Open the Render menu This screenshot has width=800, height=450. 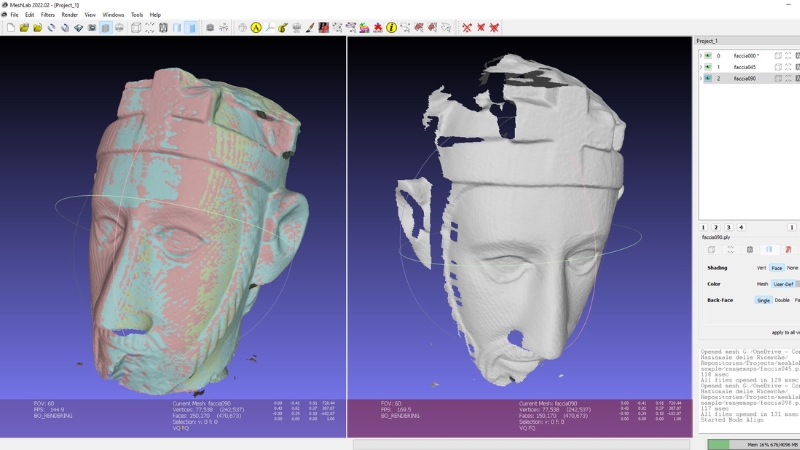(70, 15)
